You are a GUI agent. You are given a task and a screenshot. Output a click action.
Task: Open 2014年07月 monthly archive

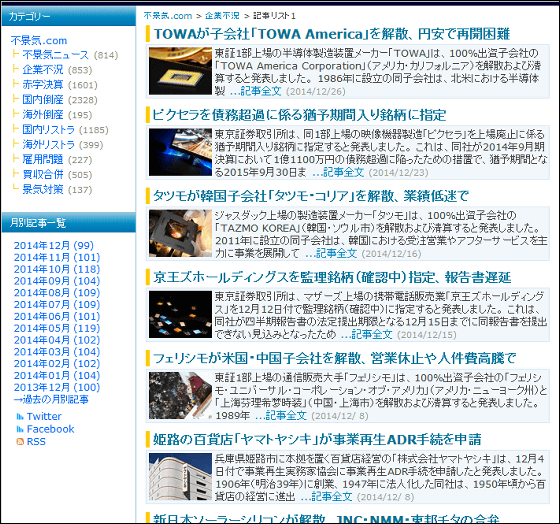tap(57, 304)
